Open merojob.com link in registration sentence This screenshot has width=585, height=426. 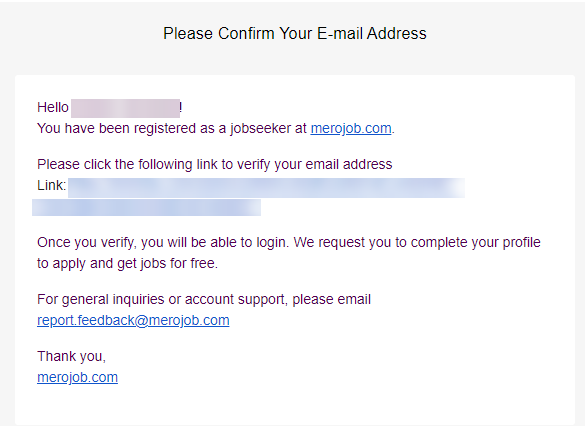(x=351, y=128)
